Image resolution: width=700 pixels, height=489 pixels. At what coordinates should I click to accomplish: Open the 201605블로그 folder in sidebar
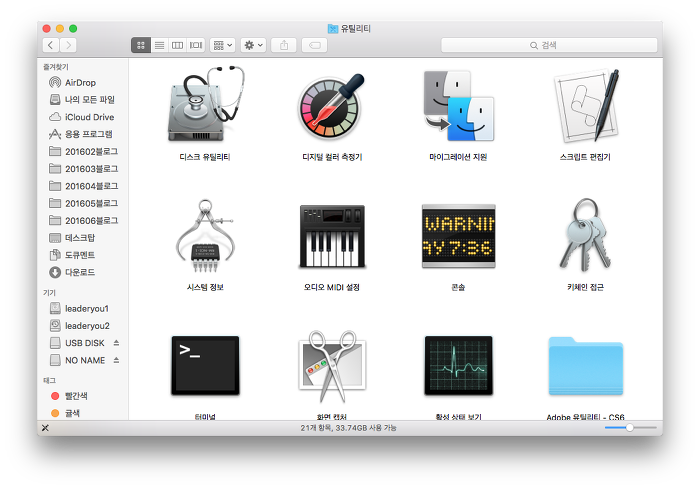coord(83,203)
